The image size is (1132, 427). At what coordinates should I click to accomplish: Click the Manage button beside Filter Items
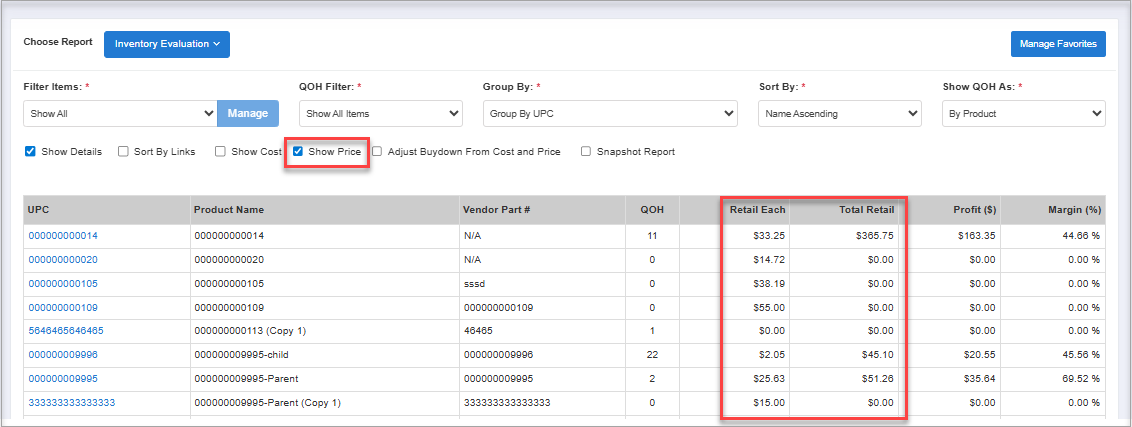click(x=247, y=114)
